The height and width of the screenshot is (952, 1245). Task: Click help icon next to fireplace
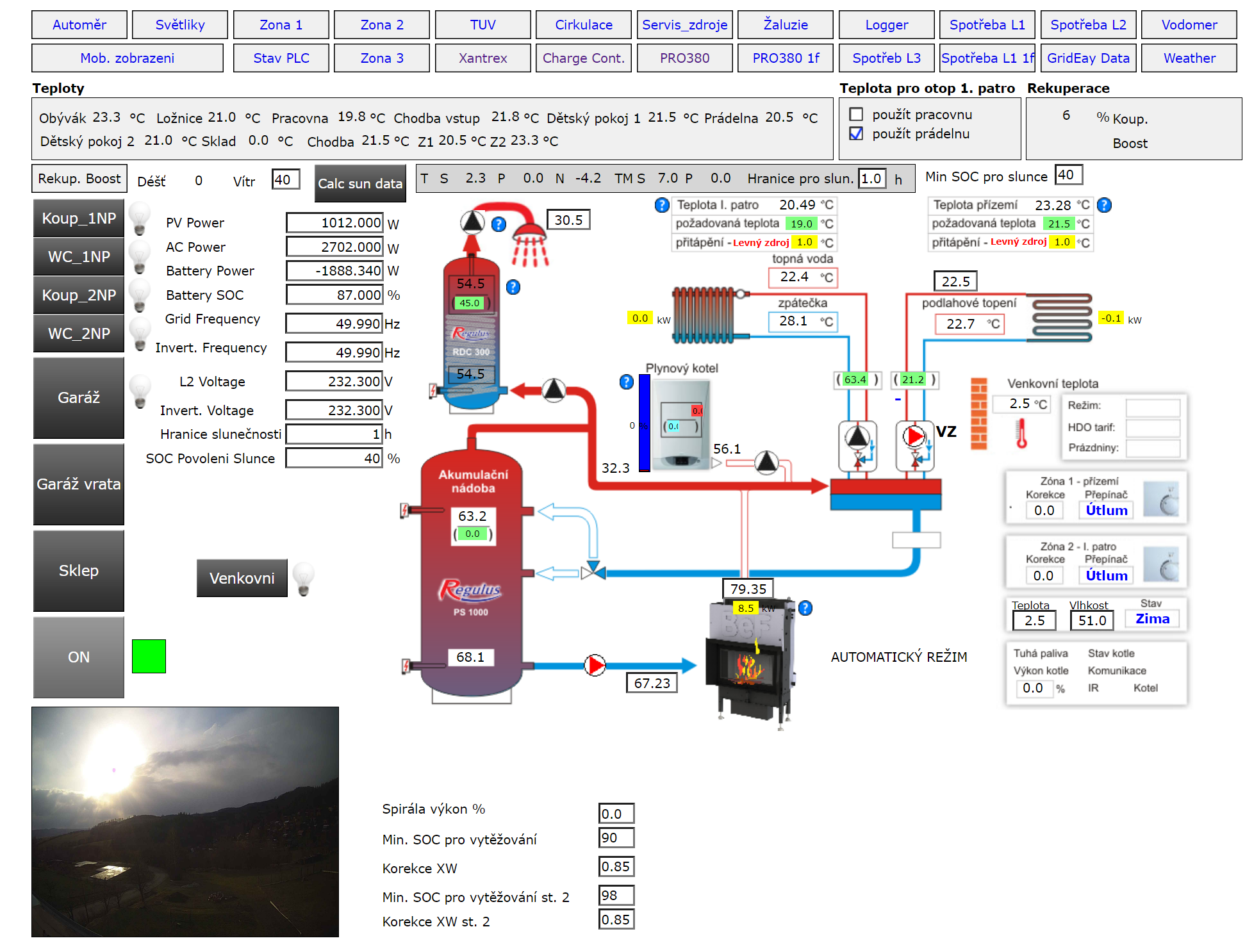[x=805, y=608]
